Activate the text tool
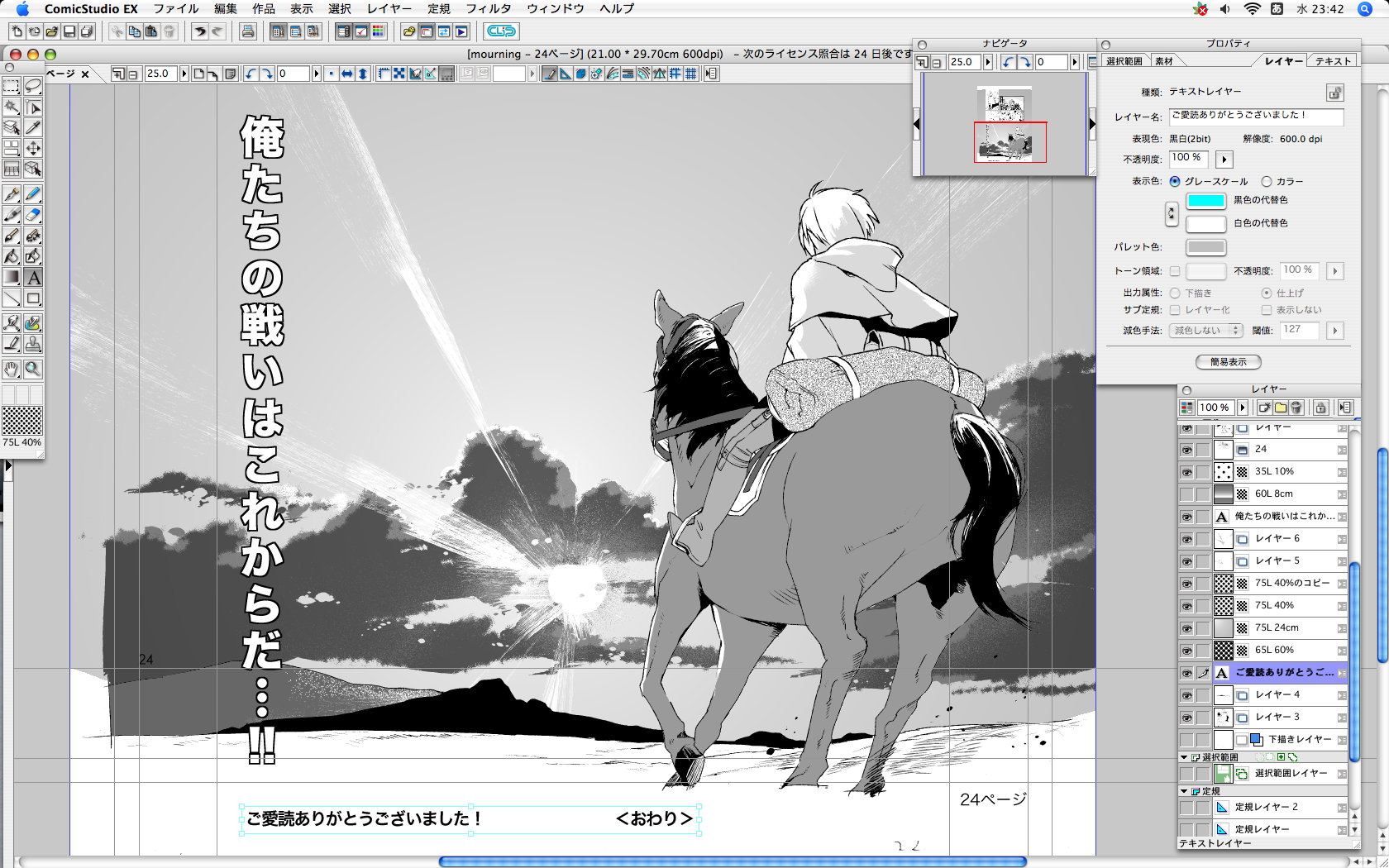 (x=33, y=278)
